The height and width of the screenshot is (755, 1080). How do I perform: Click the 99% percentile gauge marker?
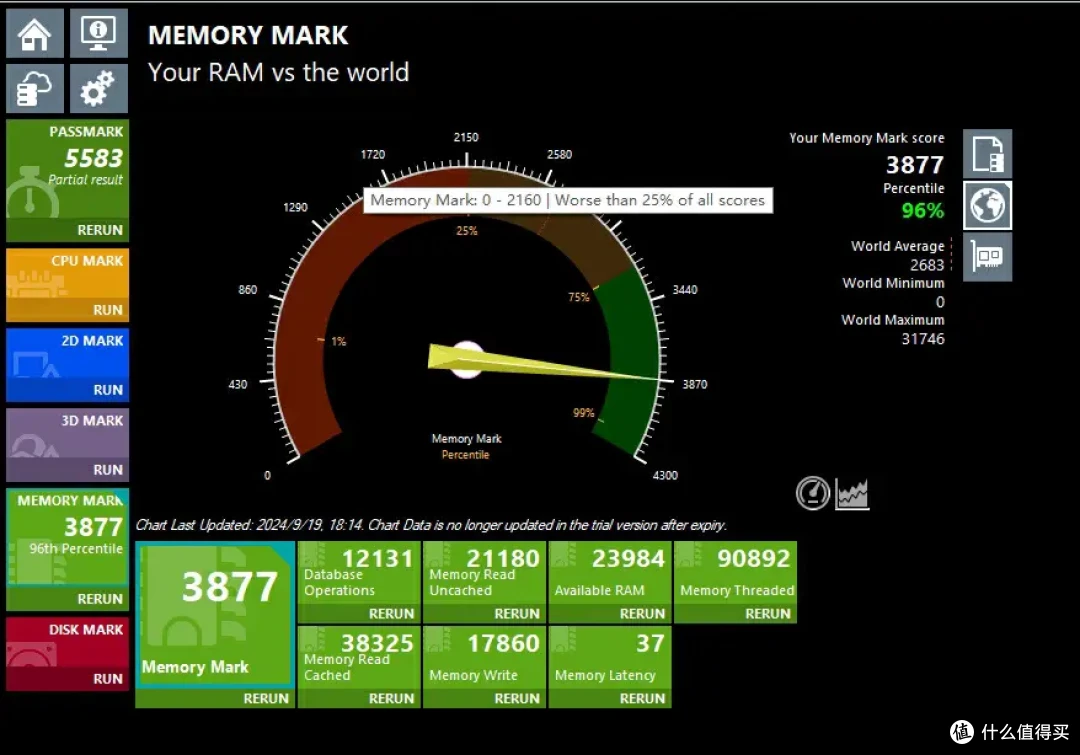tap(583, 413)
